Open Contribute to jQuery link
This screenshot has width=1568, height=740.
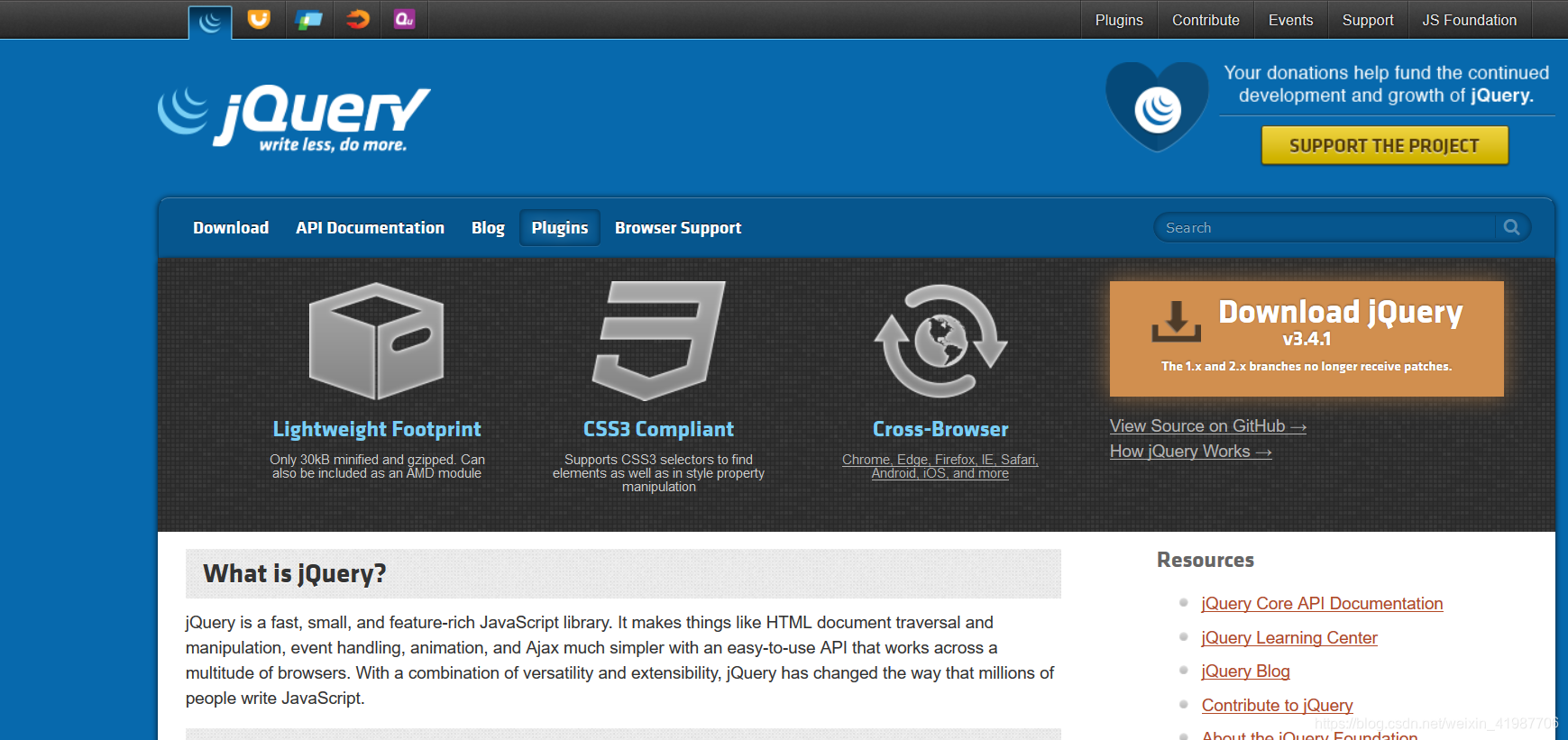(1277, 706)
